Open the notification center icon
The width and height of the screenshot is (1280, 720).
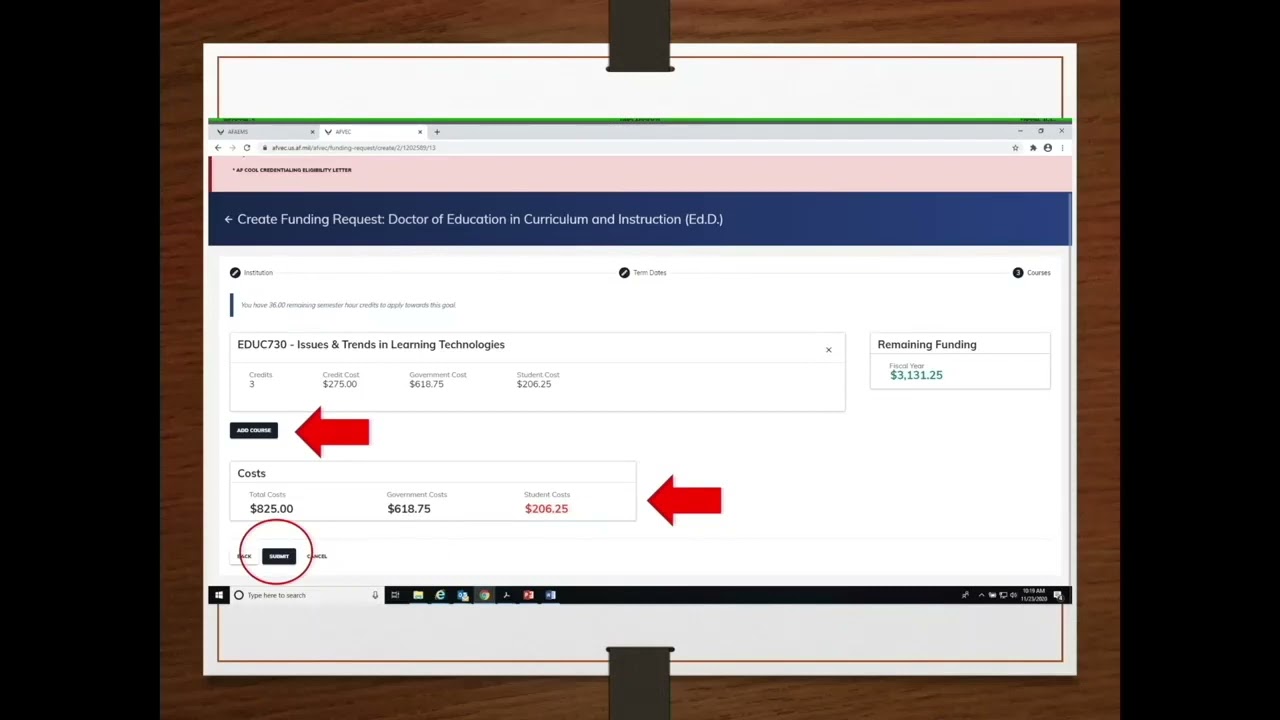(x=1058, y=595)
